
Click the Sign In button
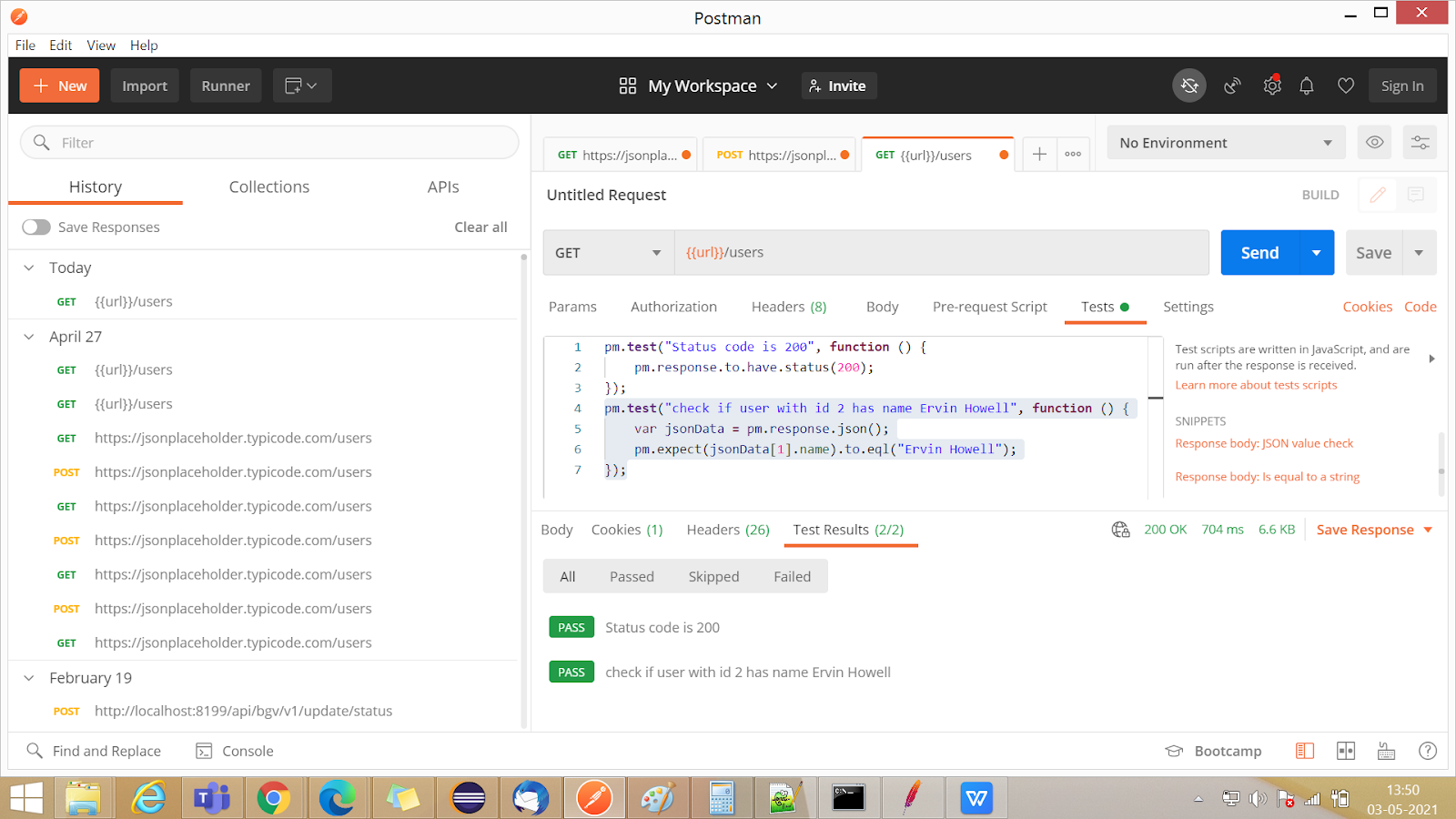click(1402, 86)
